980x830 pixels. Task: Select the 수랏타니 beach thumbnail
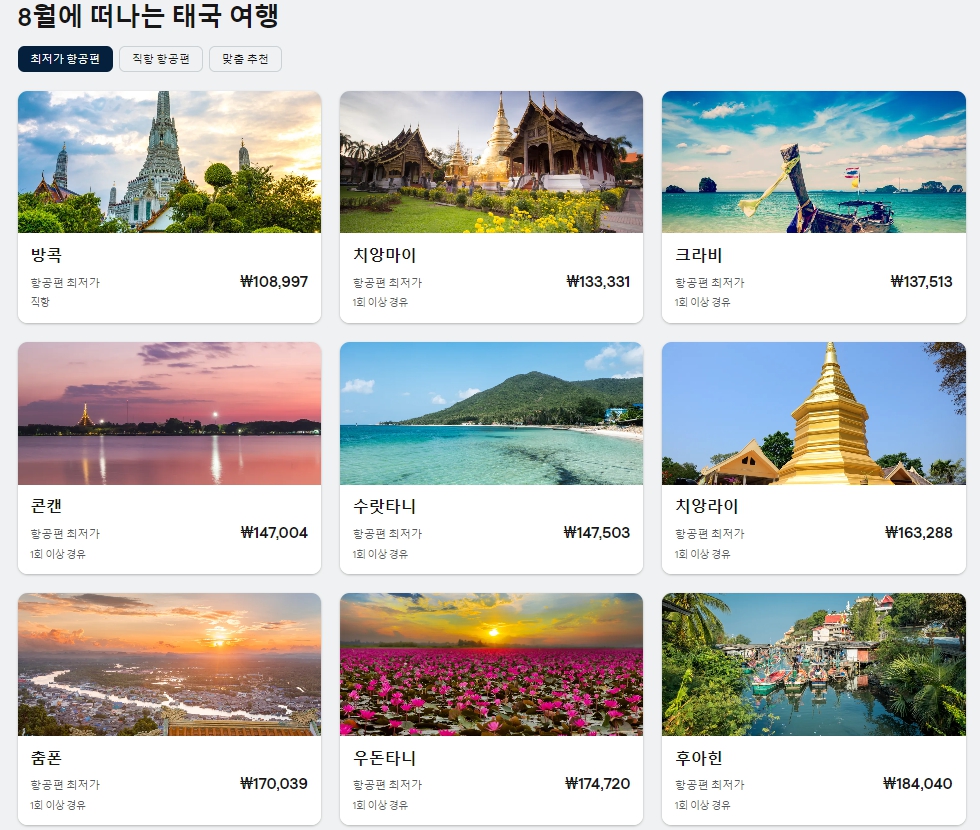point(491,413)
